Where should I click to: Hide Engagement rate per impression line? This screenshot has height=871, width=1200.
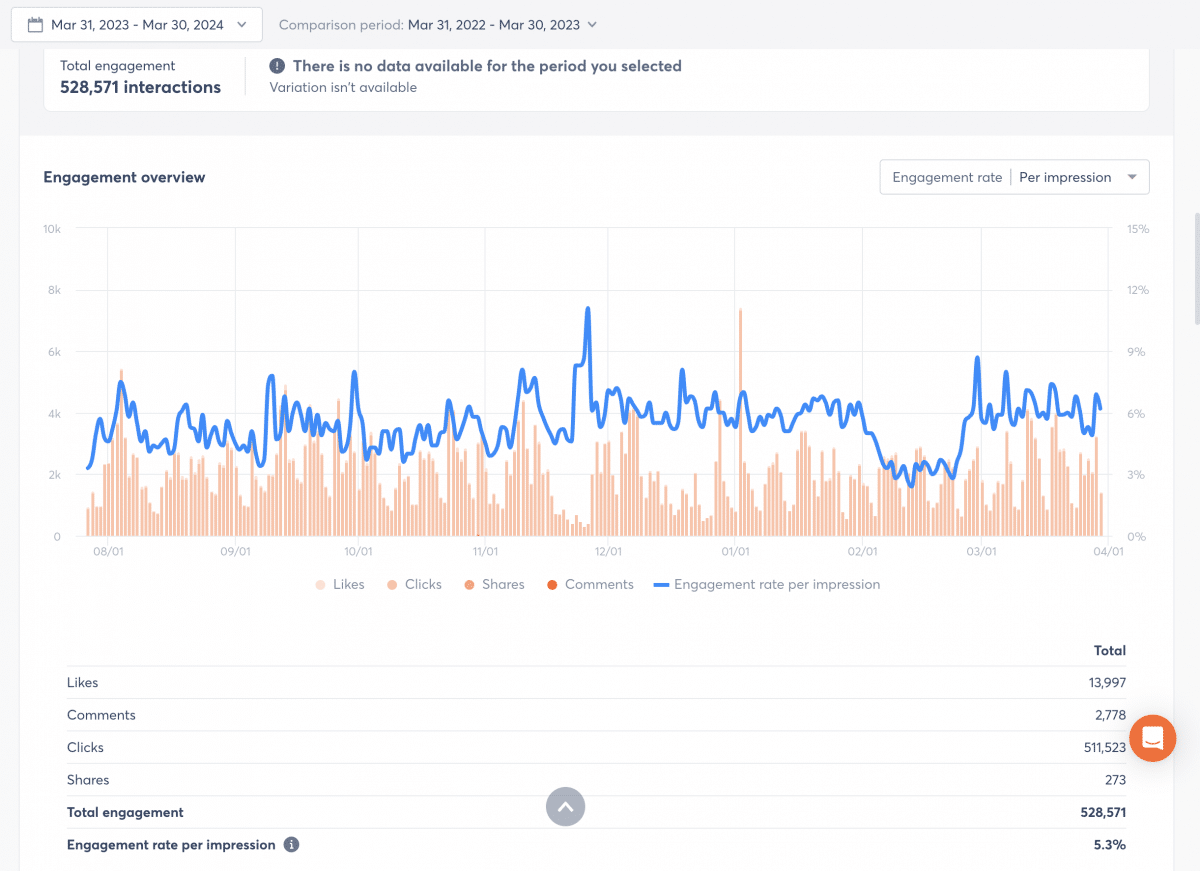pos(766,584)
